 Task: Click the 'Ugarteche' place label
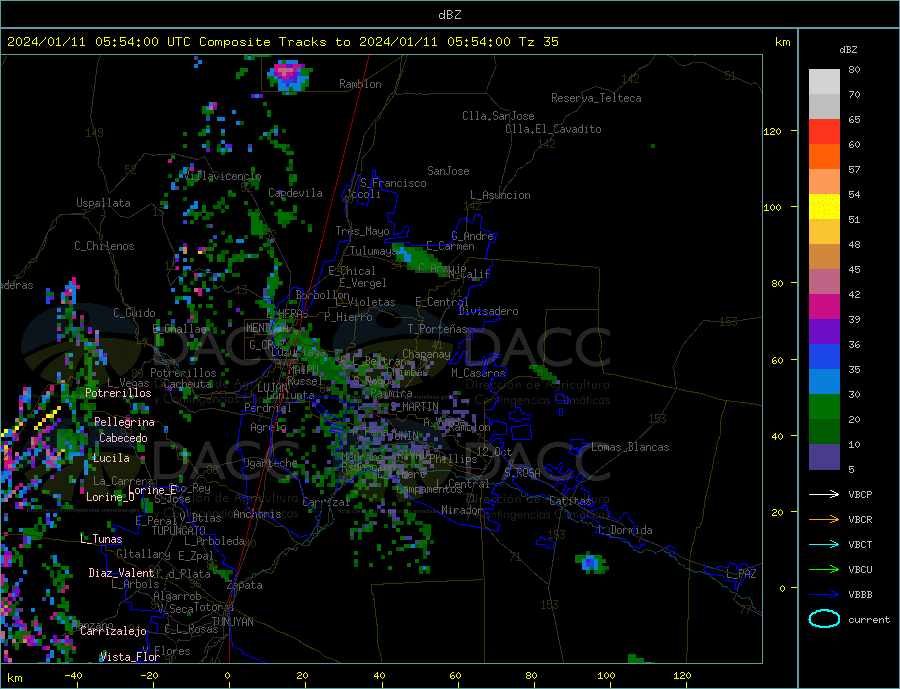(x=270, y=463)
